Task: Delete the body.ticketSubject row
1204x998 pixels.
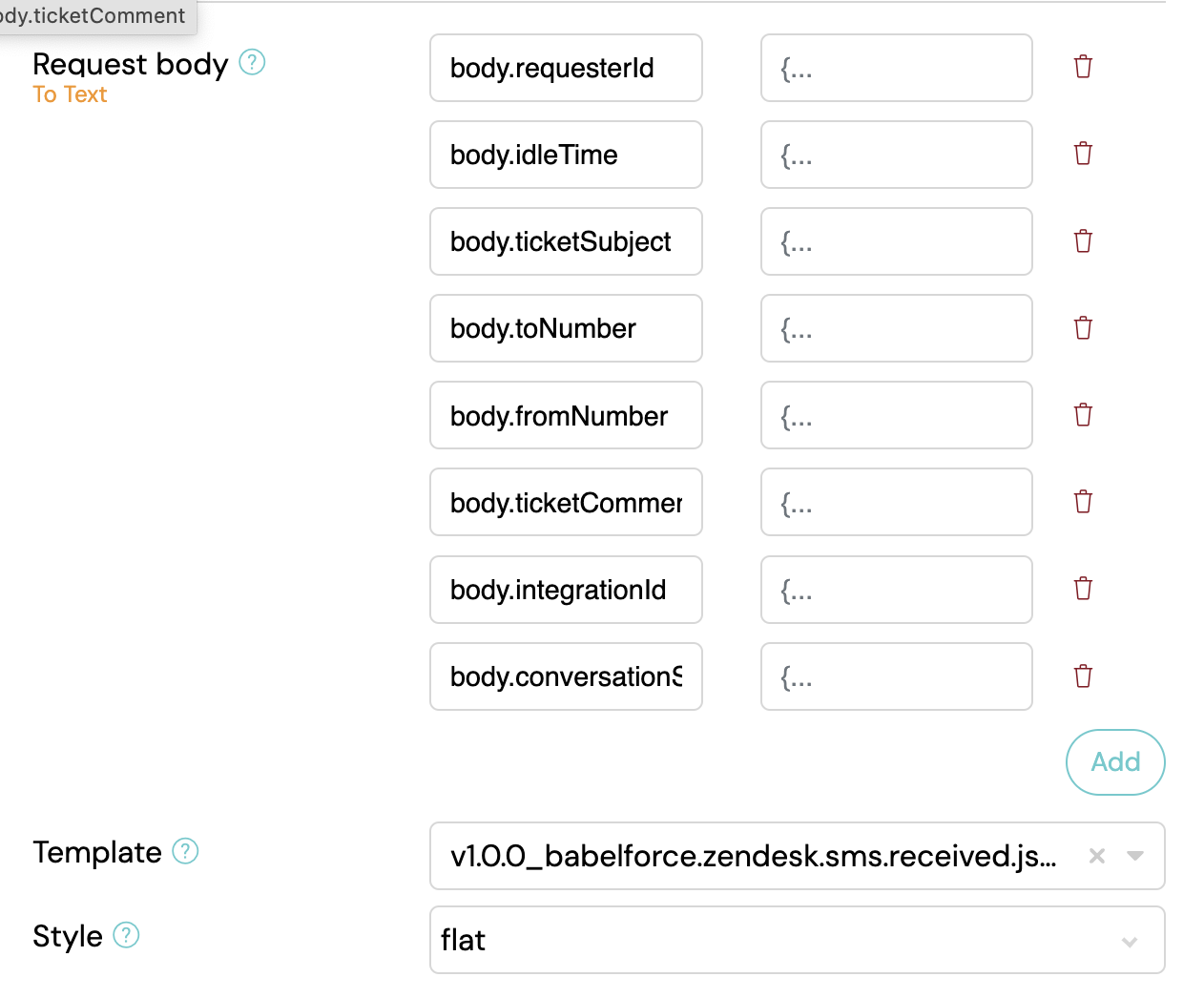Action: (1083, 241)
